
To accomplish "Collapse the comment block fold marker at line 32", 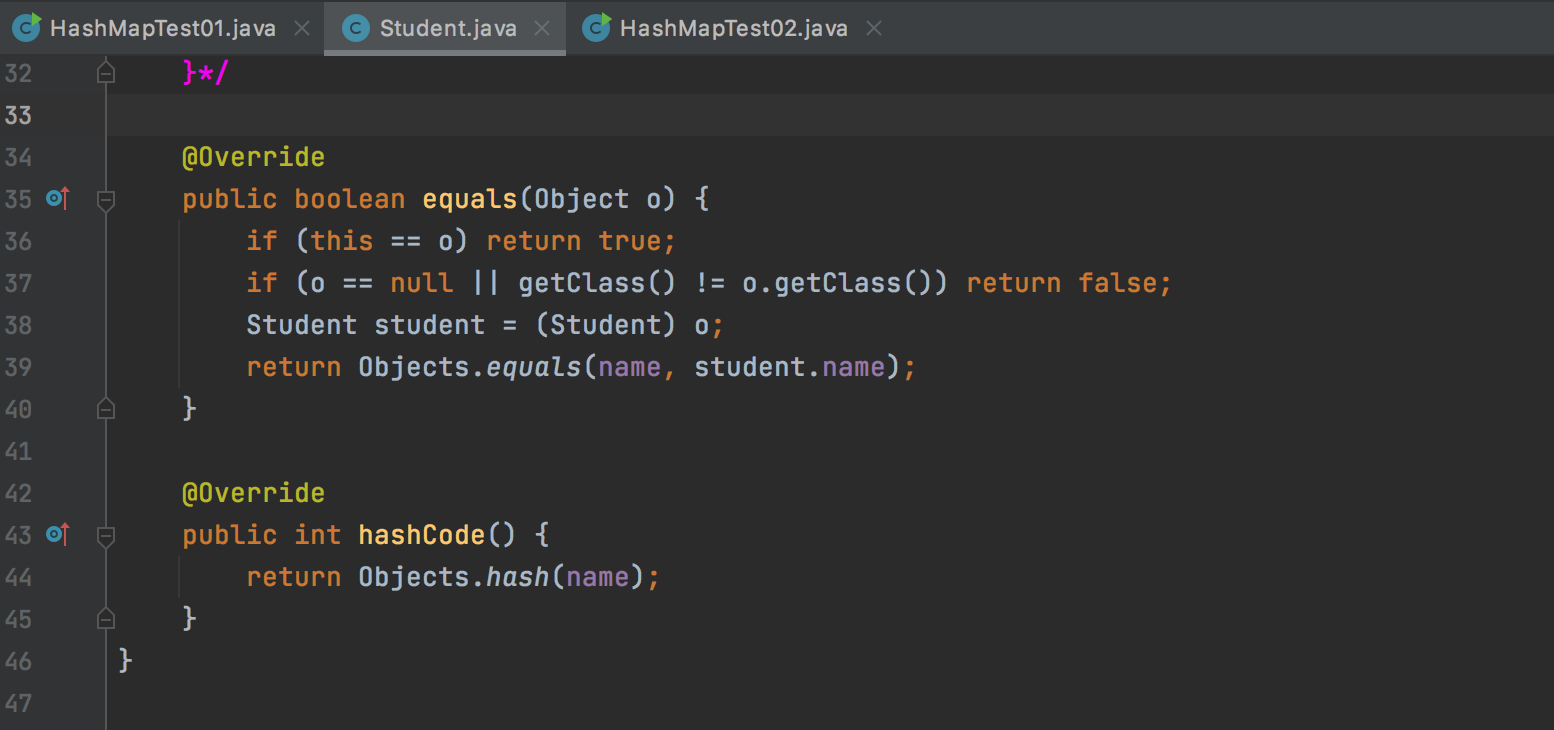I will coord(106,73).
